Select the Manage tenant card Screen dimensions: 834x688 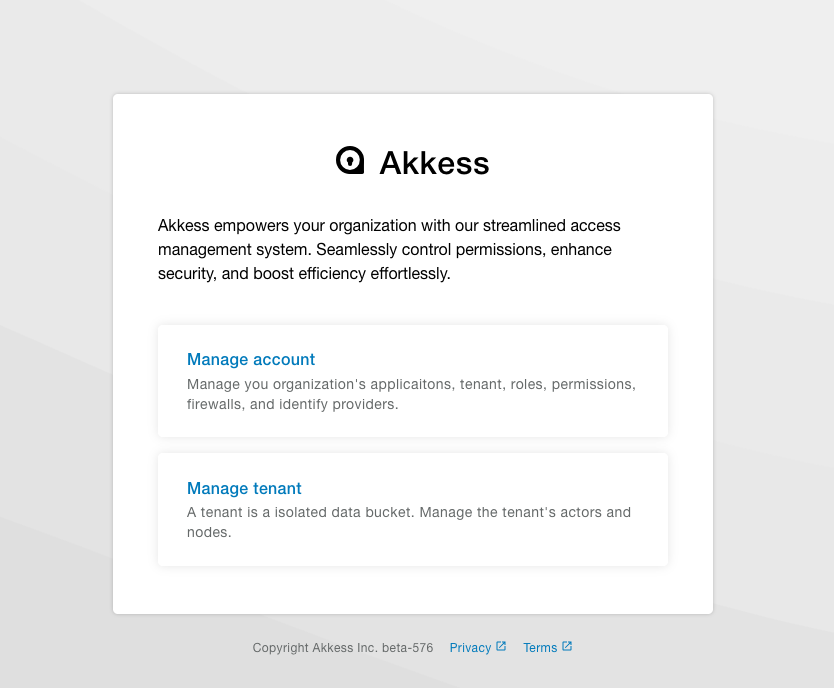coord(413,509)
